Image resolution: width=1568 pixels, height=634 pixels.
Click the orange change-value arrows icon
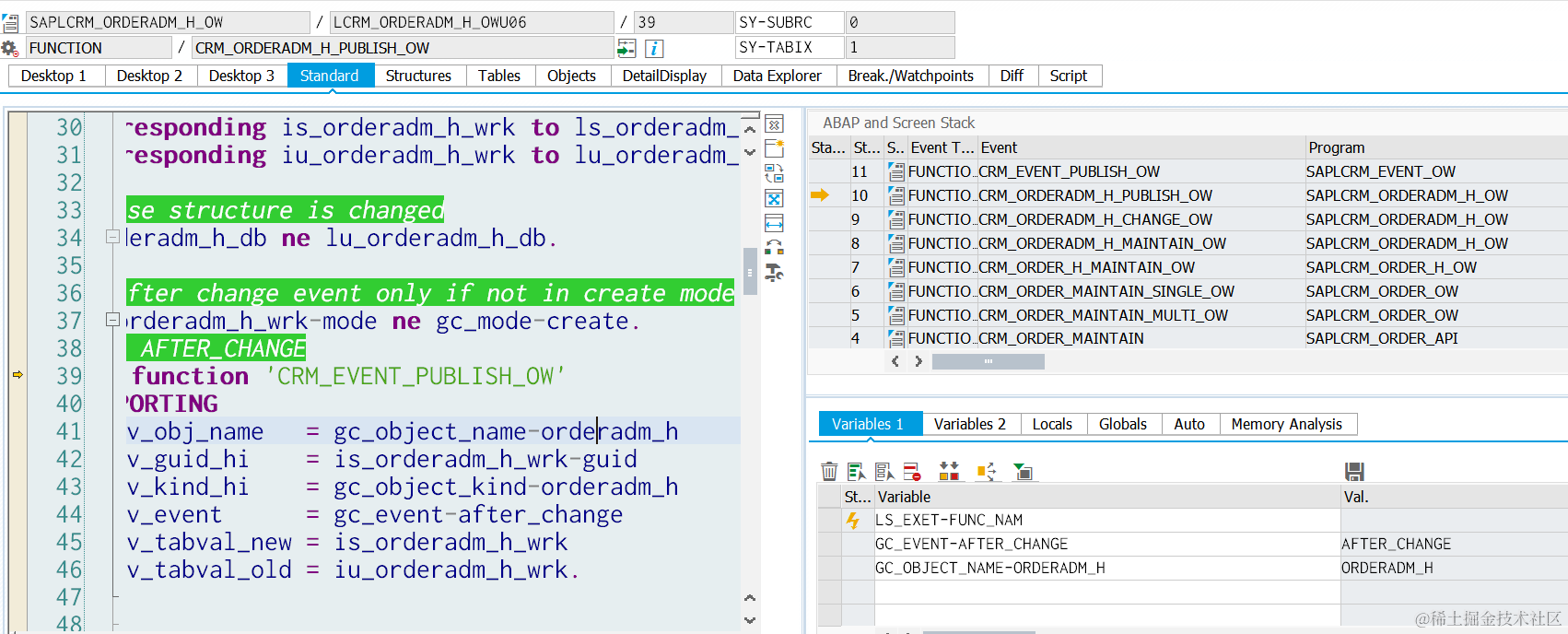(x=986, y=472)
